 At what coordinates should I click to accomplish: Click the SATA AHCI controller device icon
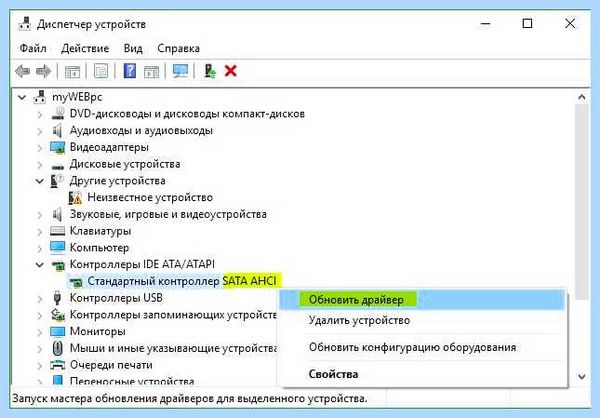click(x=76, y=282)
